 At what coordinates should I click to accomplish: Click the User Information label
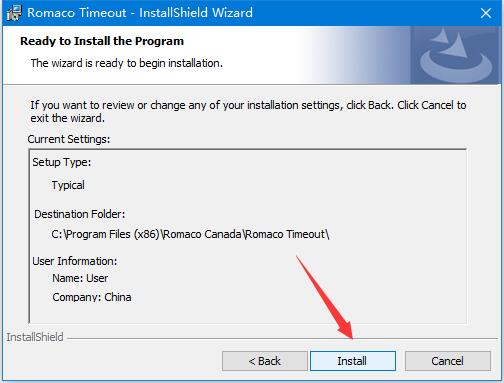[x=75, y=261]
